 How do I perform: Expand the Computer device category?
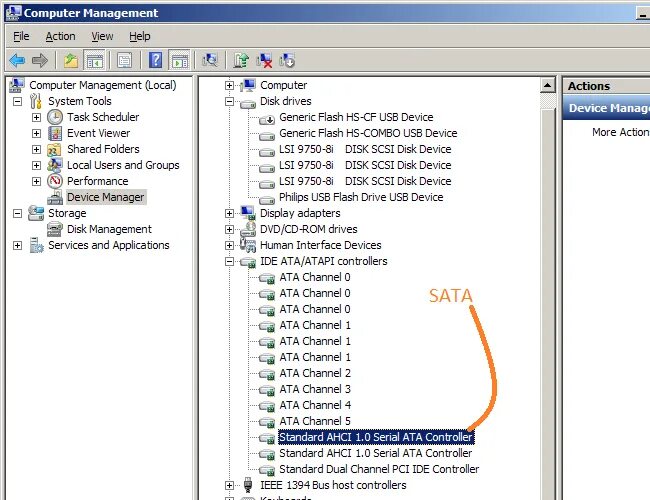[229, 85]
